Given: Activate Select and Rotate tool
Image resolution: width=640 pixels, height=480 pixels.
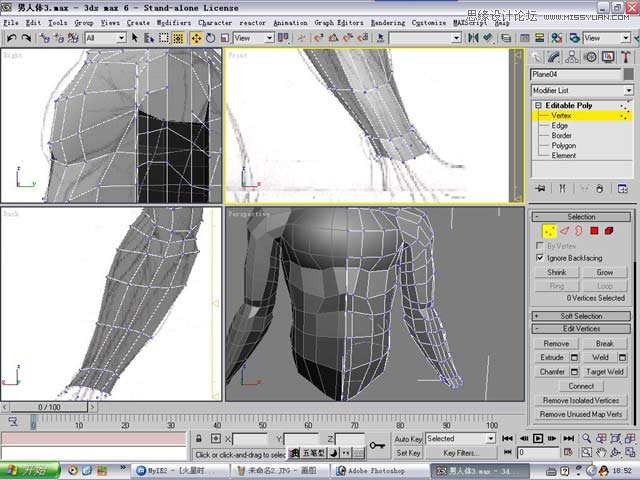Looking at the screenshot, I should click(211, 38).
